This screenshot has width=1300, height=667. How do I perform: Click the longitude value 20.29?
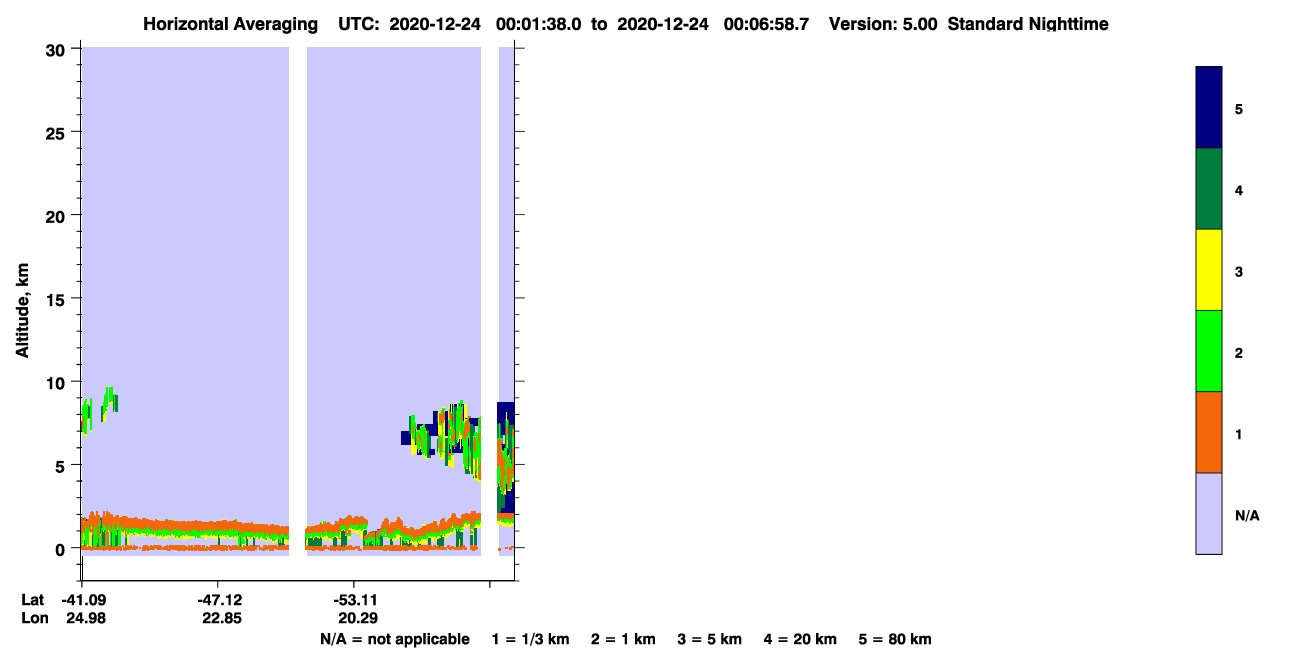tap(357, 618)
